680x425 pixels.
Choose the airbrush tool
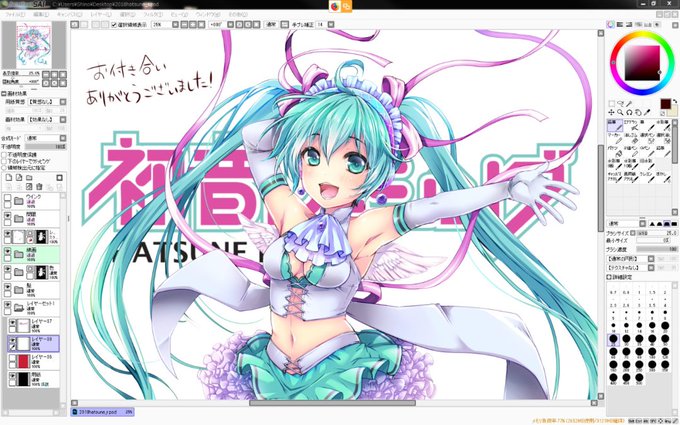coord(631,125)
